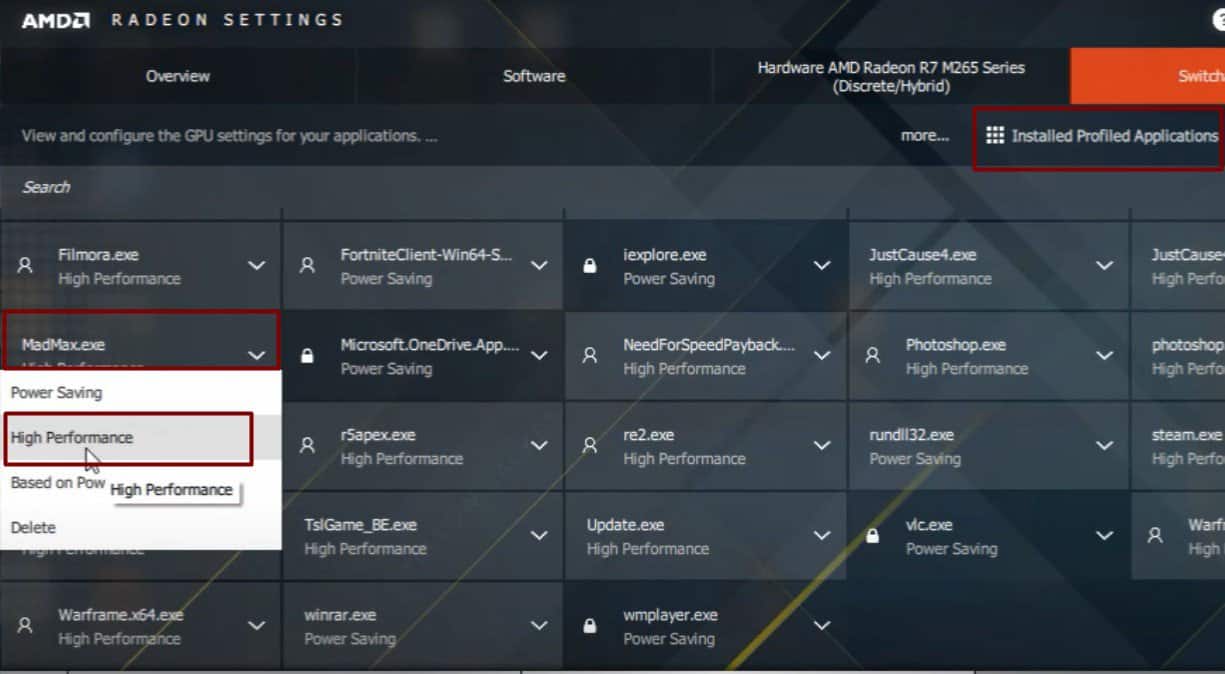Click the user icon beside Photoshop.exe

[873, 356]
